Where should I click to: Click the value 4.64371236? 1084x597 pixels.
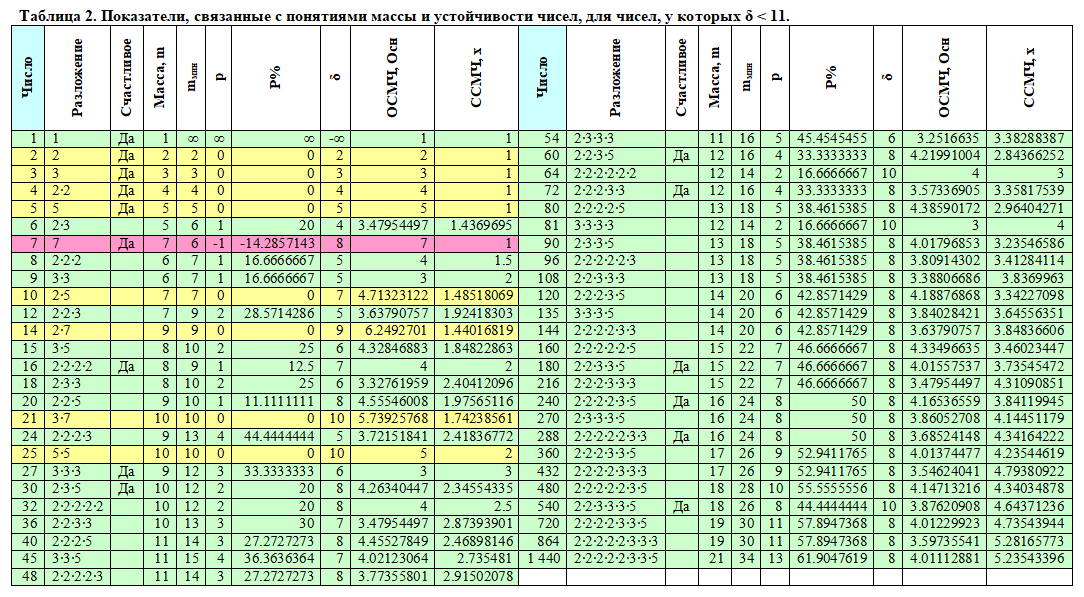click(1029, 506)
